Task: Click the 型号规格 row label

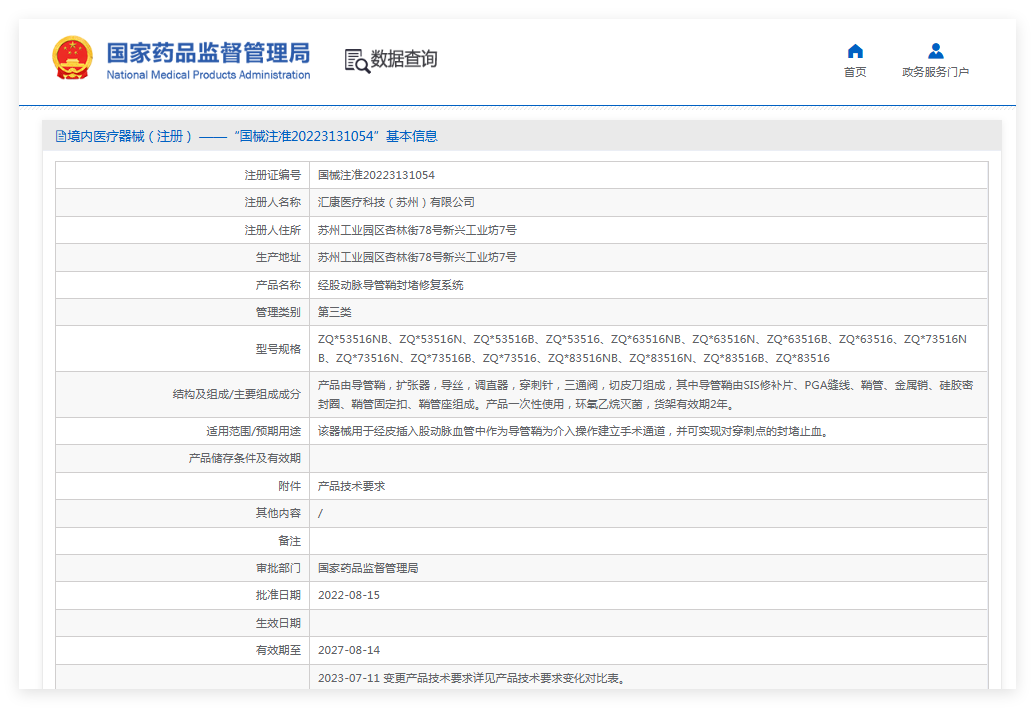Action: click(278, 349)
